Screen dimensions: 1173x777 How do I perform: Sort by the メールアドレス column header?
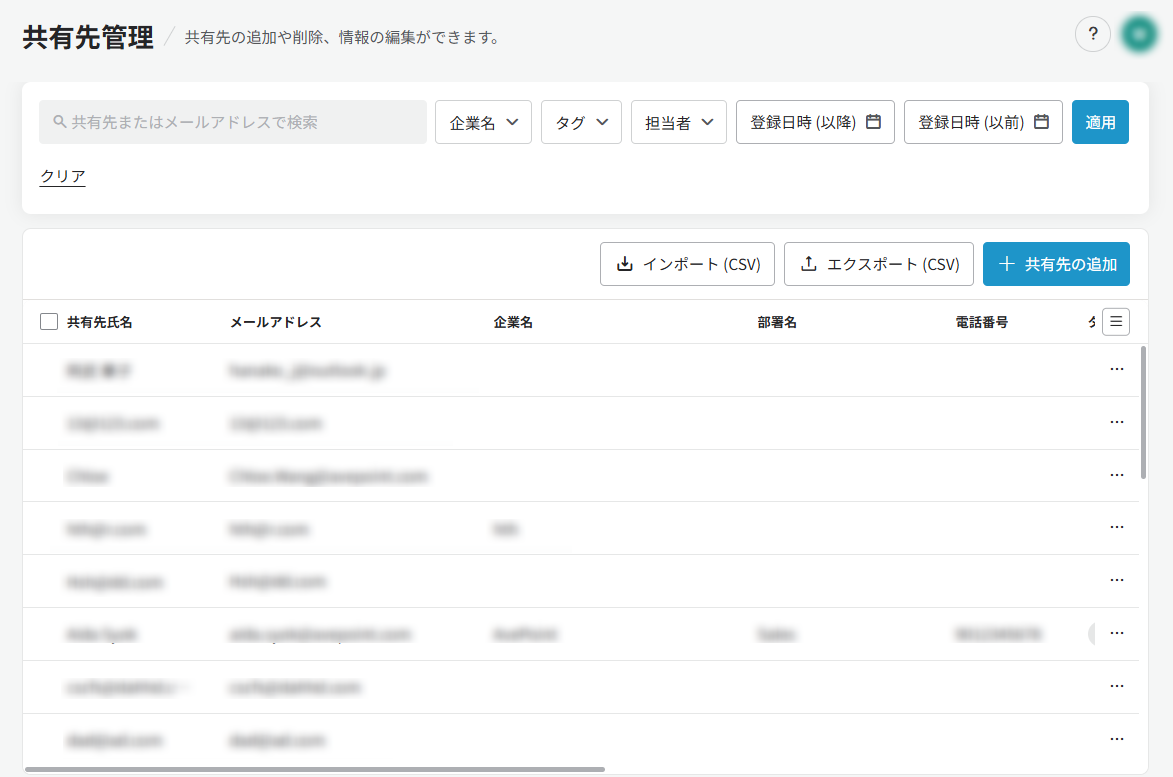click(275, 322)
